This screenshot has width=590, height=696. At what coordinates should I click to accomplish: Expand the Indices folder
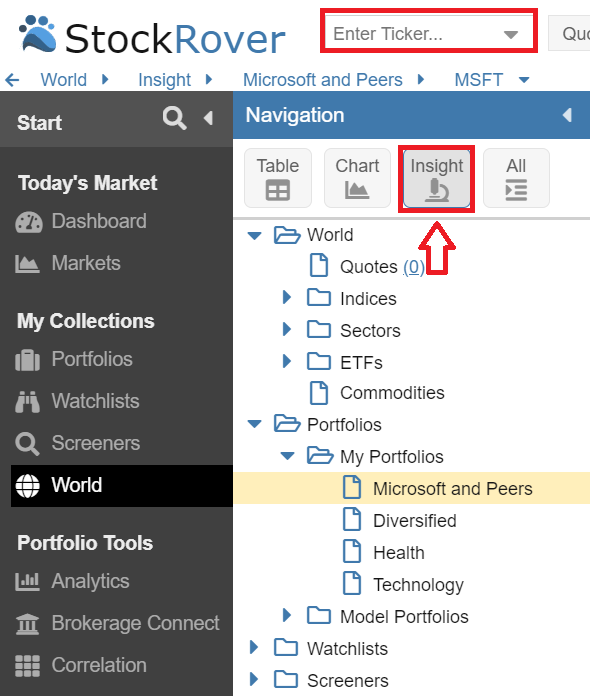click(x=287, y=297)
